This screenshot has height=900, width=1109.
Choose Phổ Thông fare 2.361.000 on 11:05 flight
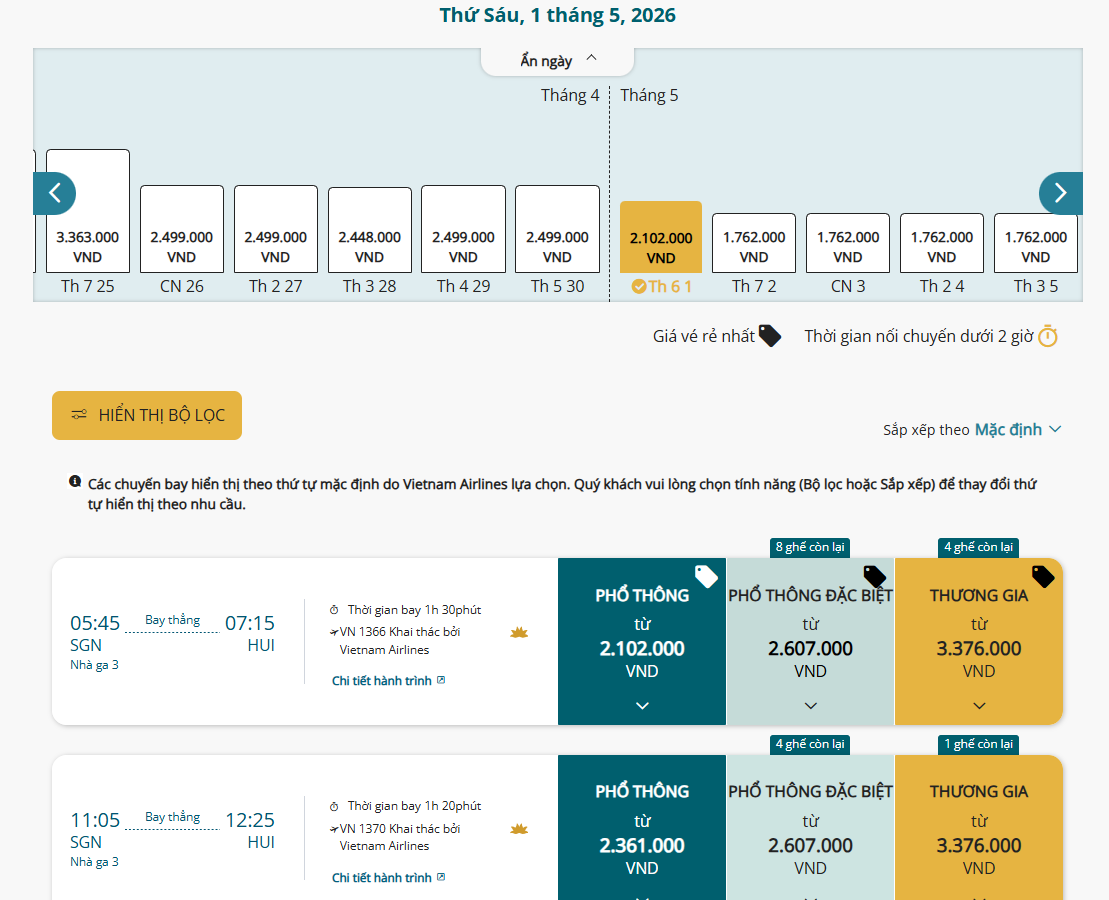(x=642, y=830)
